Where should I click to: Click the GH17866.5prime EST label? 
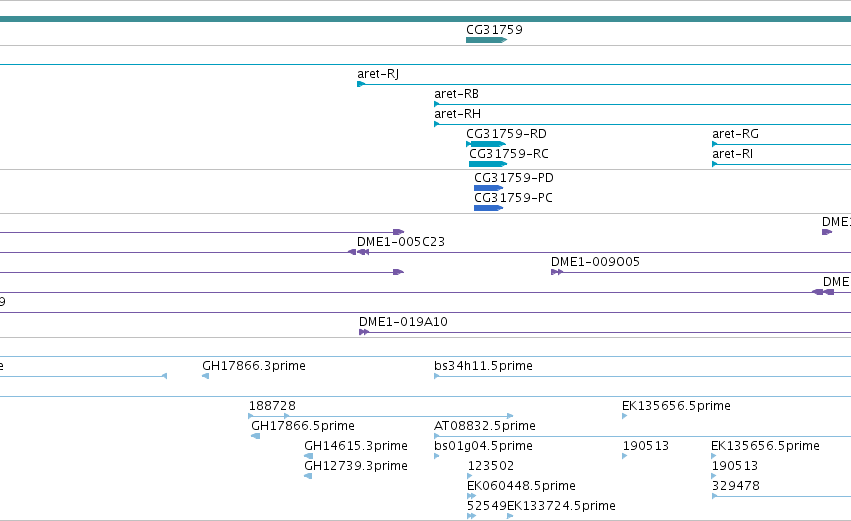point(302,426)
